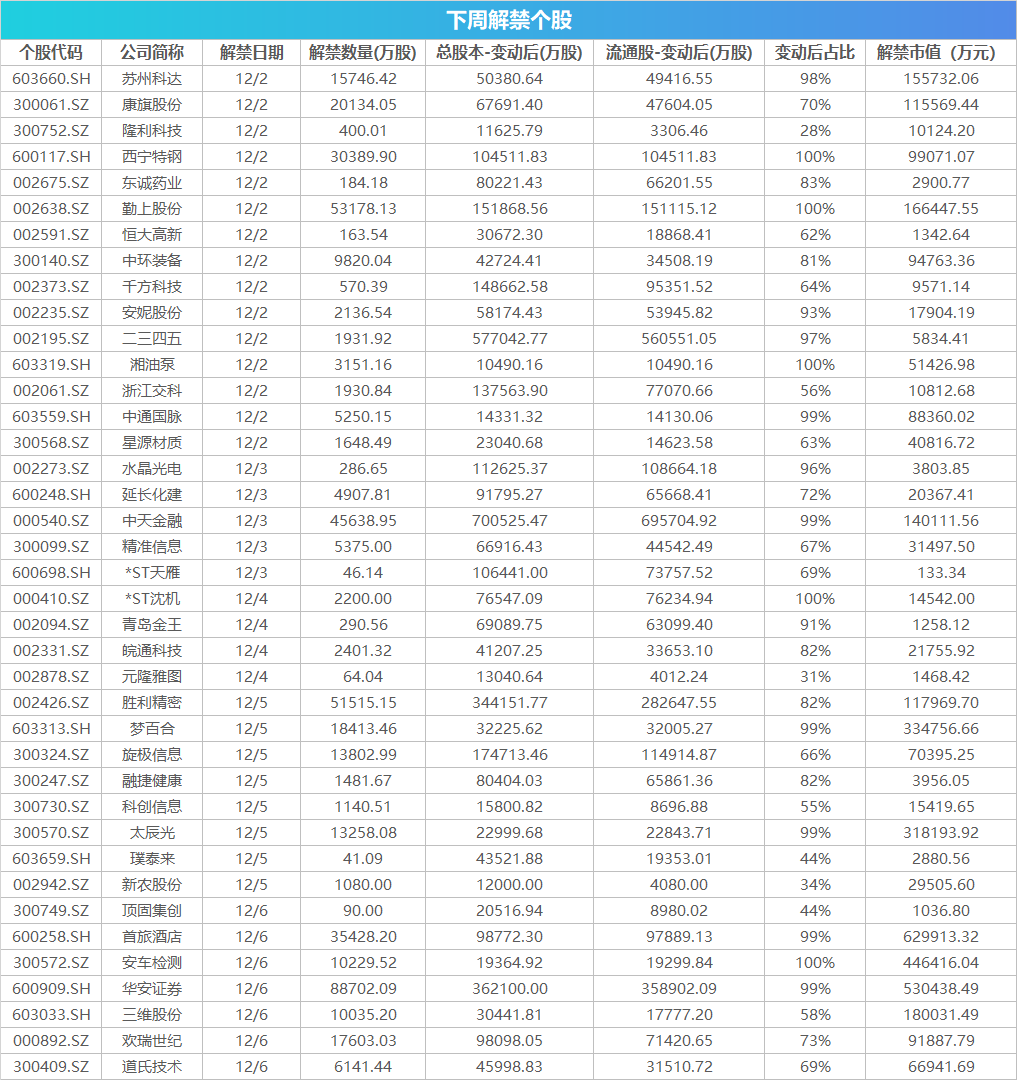Screen dimensions: 1017x1080
Task: Select the 个股代码 column header
Action: 51,53
